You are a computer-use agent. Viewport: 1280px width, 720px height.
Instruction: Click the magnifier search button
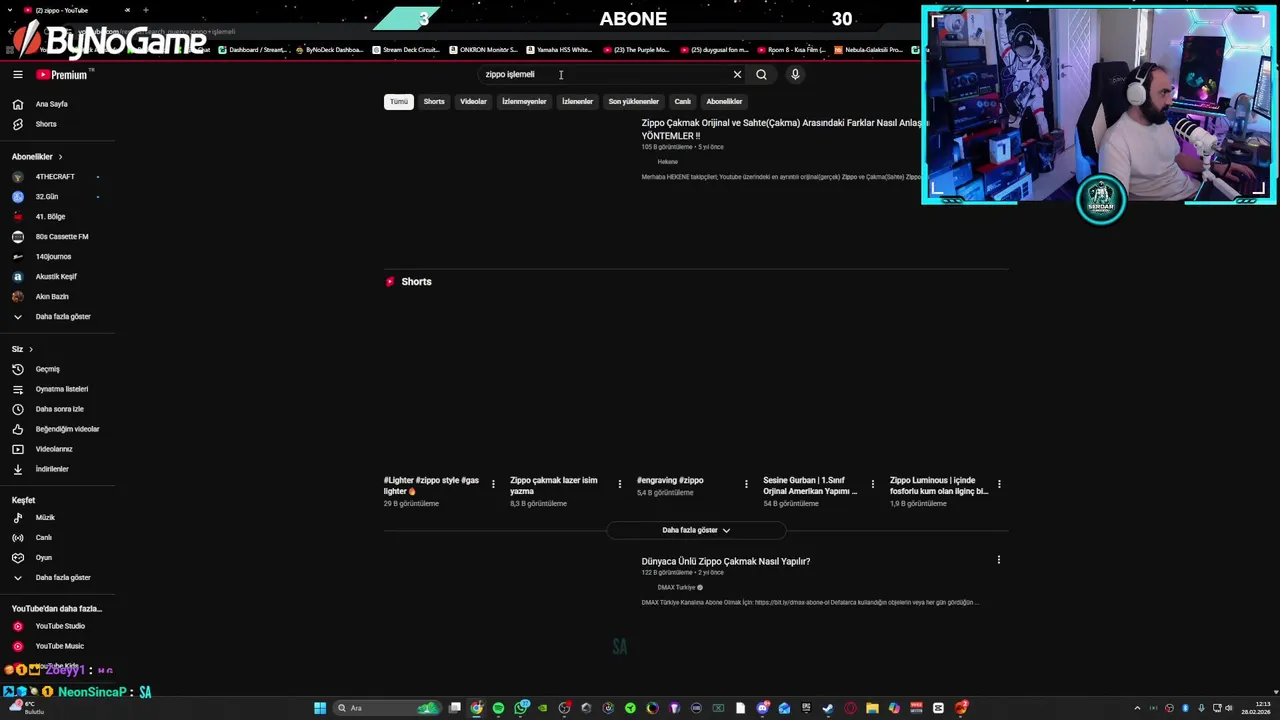click(x=761, y=74)
